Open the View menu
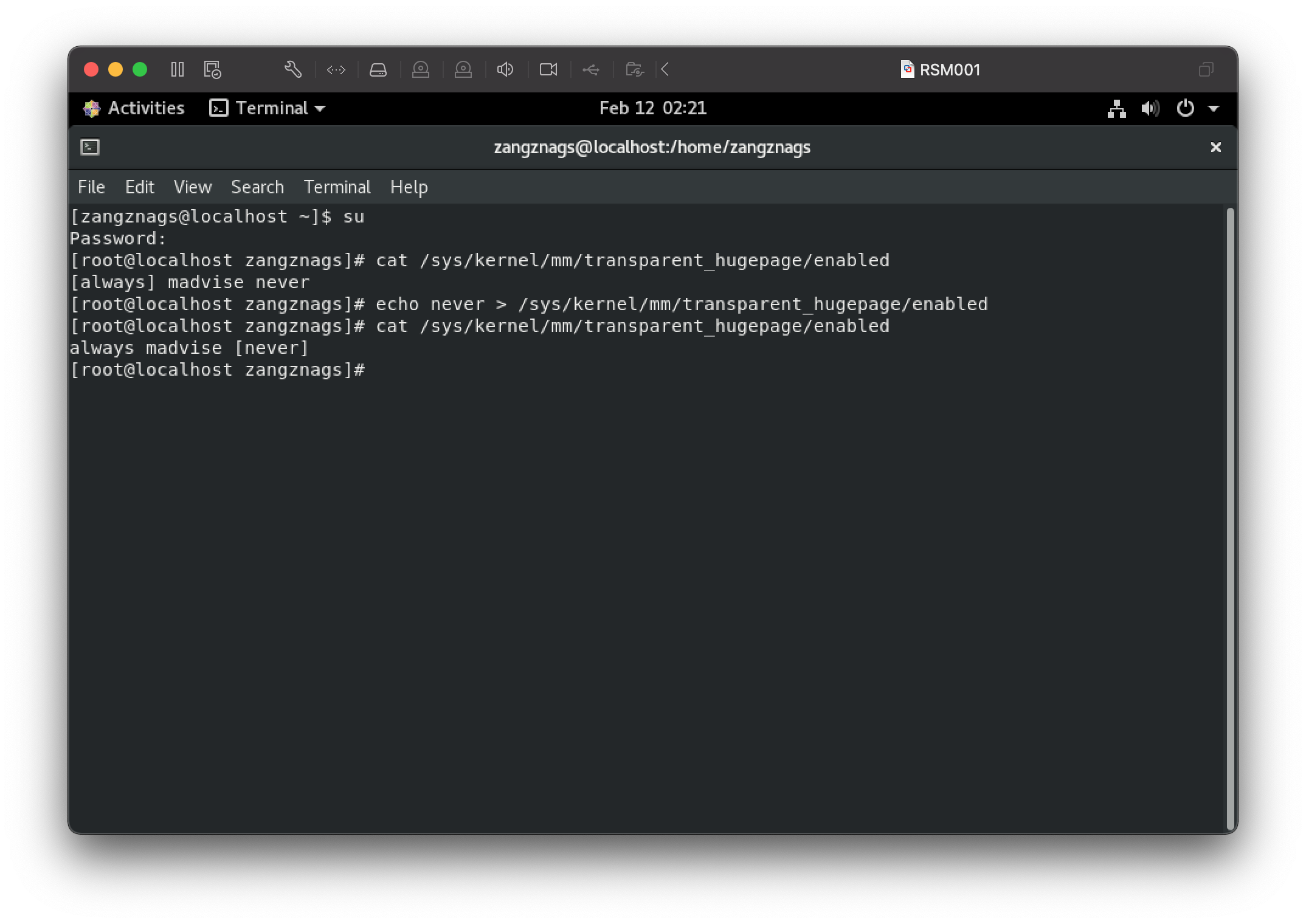This screenshot has height=924, width=1306. [192, 187]
